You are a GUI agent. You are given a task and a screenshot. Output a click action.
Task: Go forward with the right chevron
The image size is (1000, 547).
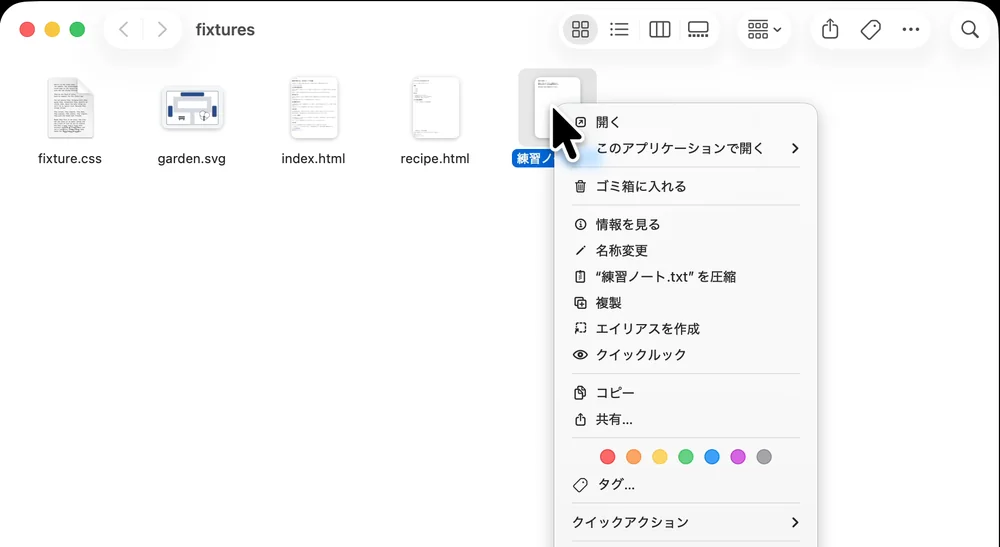click(x=162, y=29)
